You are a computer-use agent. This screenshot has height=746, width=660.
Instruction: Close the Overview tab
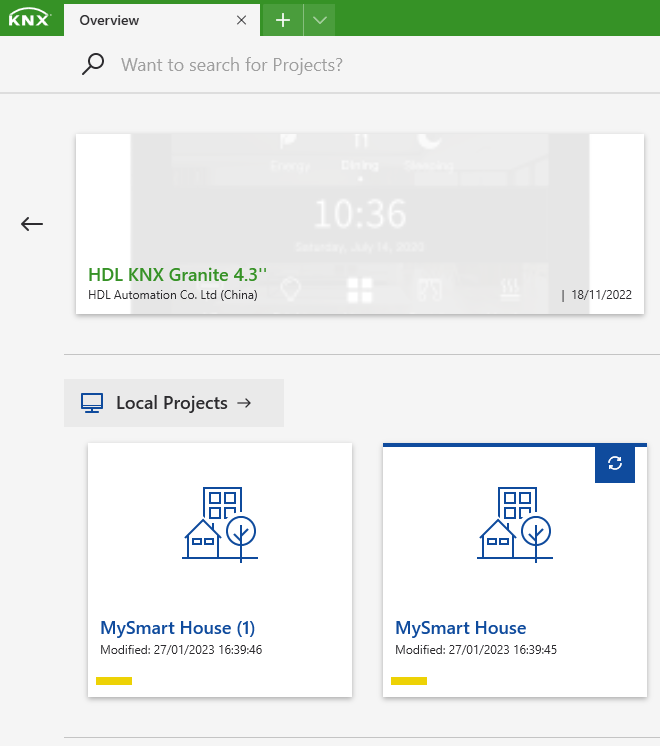point(242,20)
